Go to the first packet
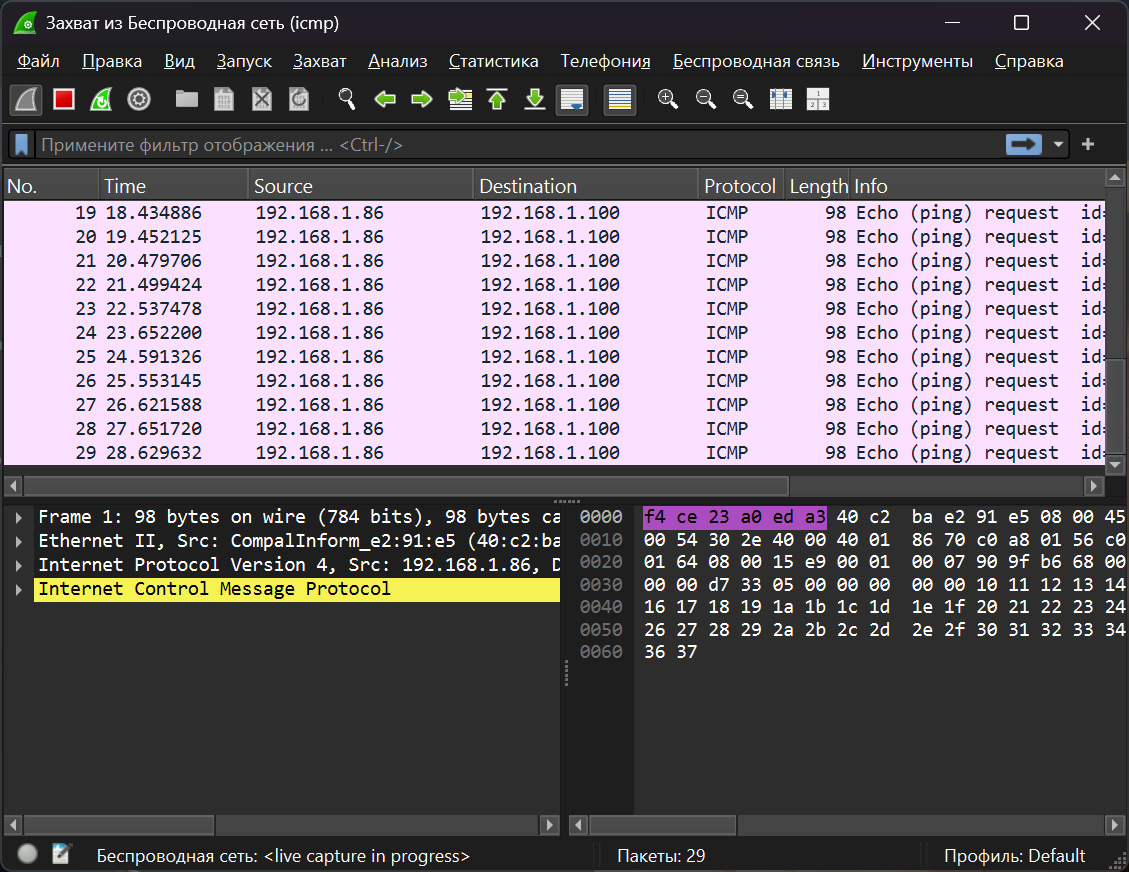Screen dimensions: 1129x872 tap(497, 99)
